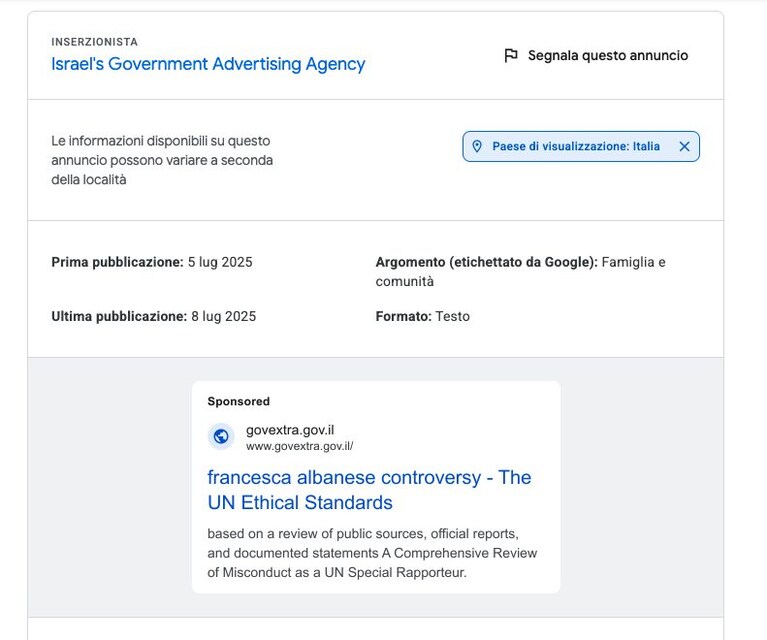
Task: Click Formato: Testo entry
Action: (x=423, y=317)
